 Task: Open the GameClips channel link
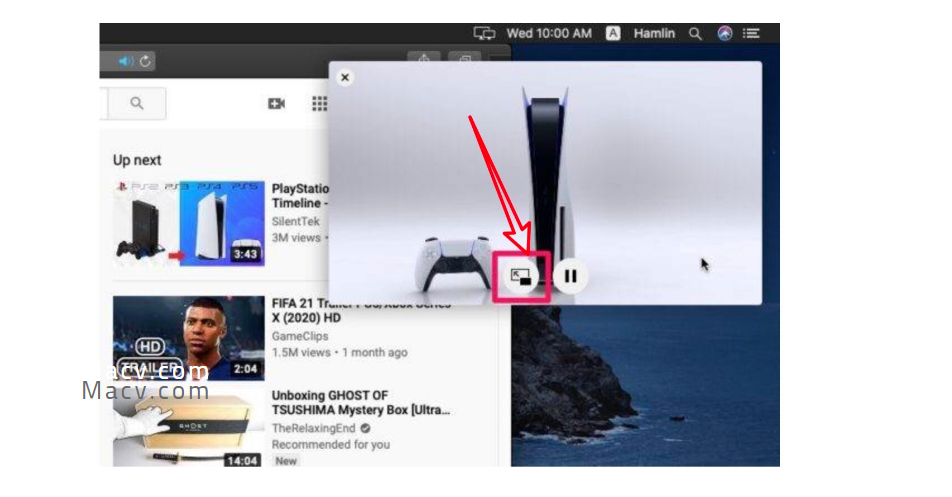pyautogui.click(x=300, y=336)
